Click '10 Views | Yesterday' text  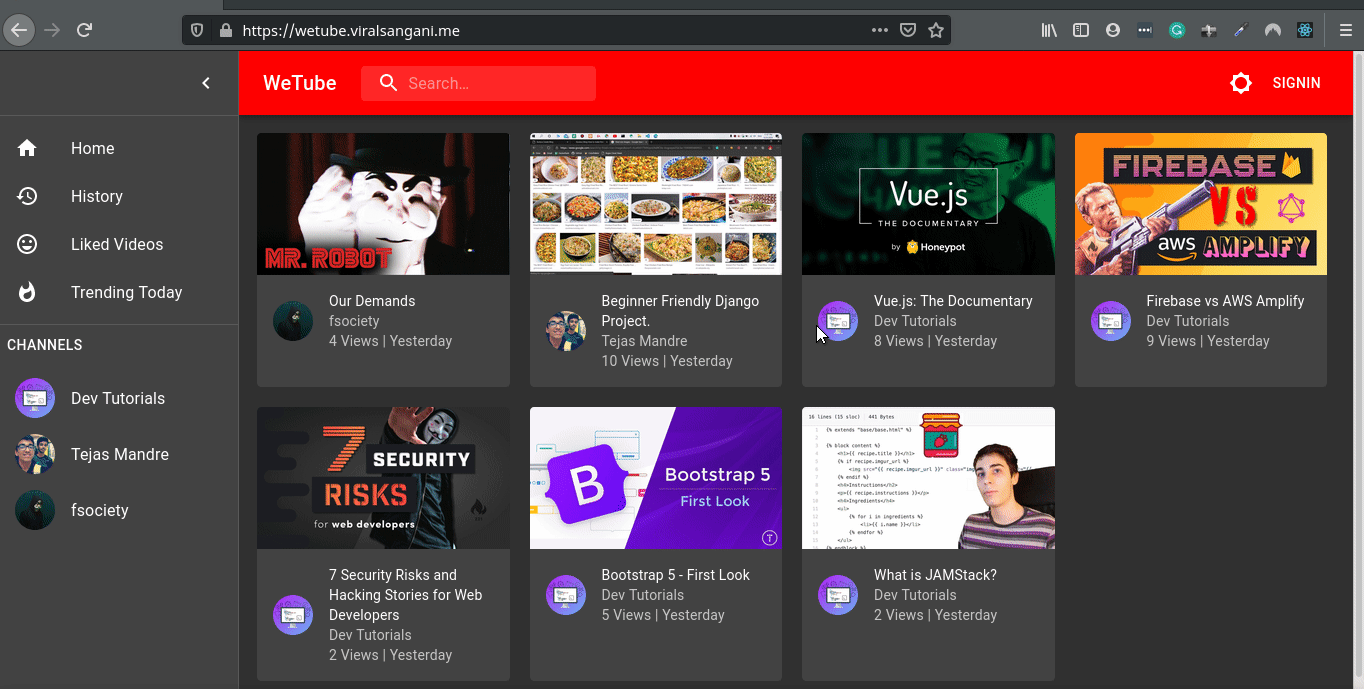667,361
